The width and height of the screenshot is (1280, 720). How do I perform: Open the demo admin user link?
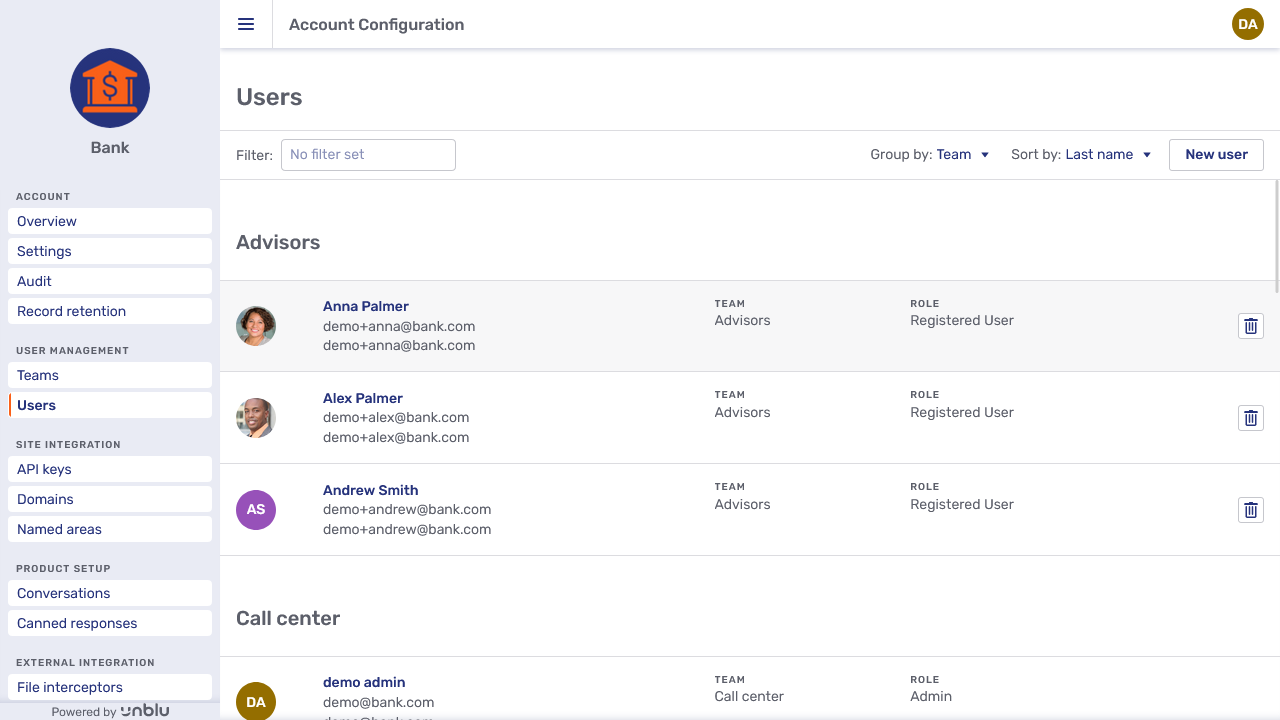(364, 682)
